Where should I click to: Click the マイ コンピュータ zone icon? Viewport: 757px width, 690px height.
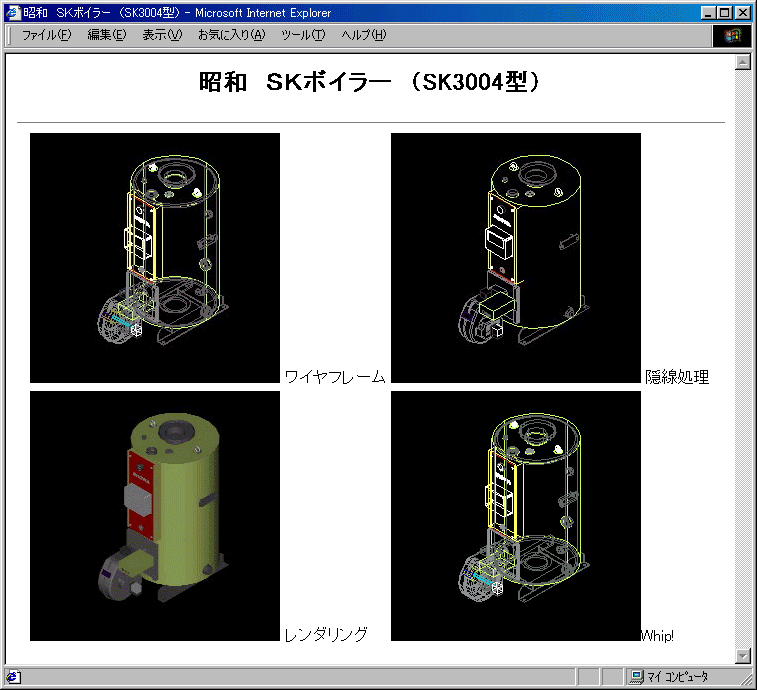click(637, 677)
